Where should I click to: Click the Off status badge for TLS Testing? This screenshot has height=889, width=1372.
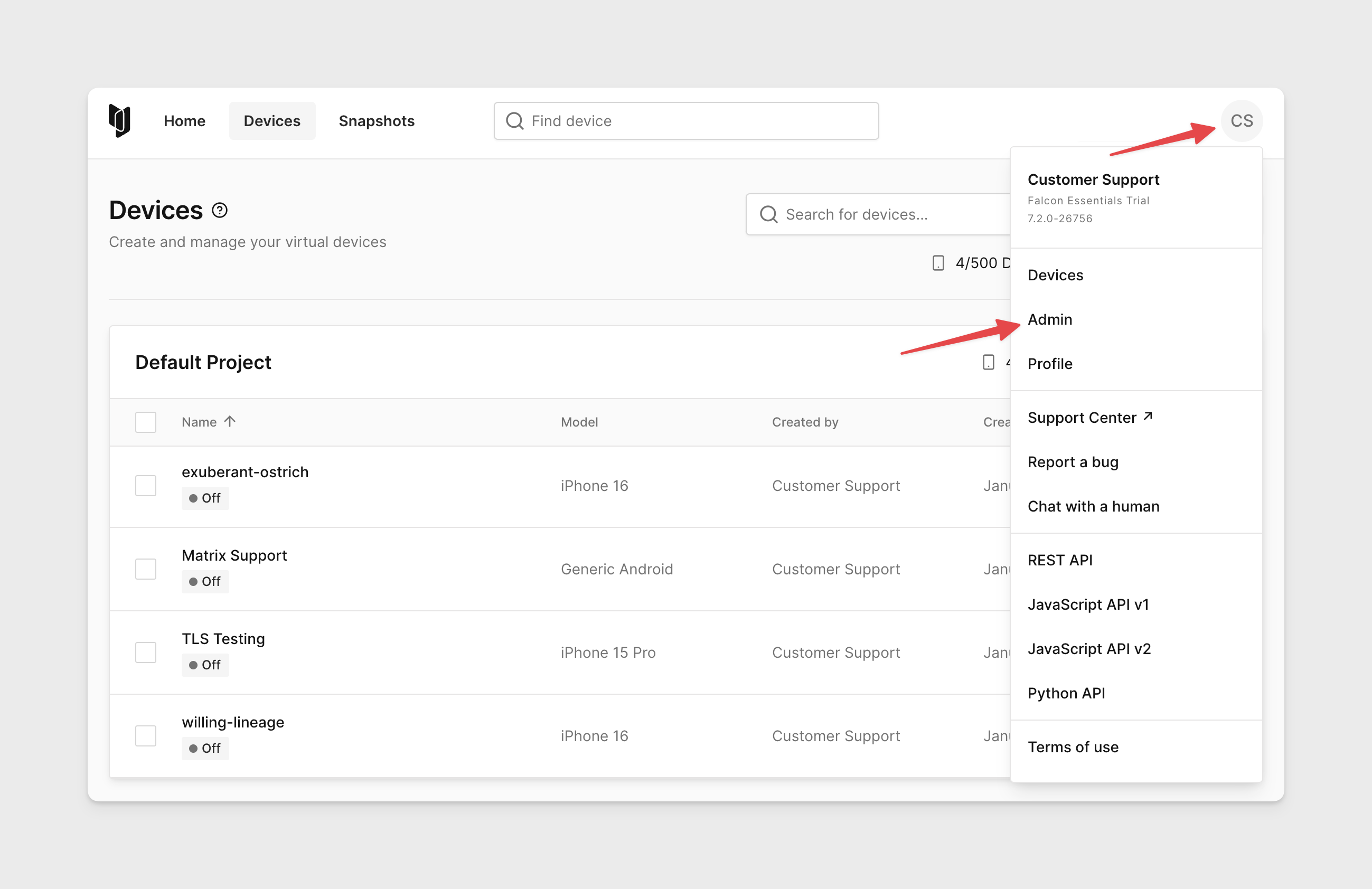tap(205, 666)
